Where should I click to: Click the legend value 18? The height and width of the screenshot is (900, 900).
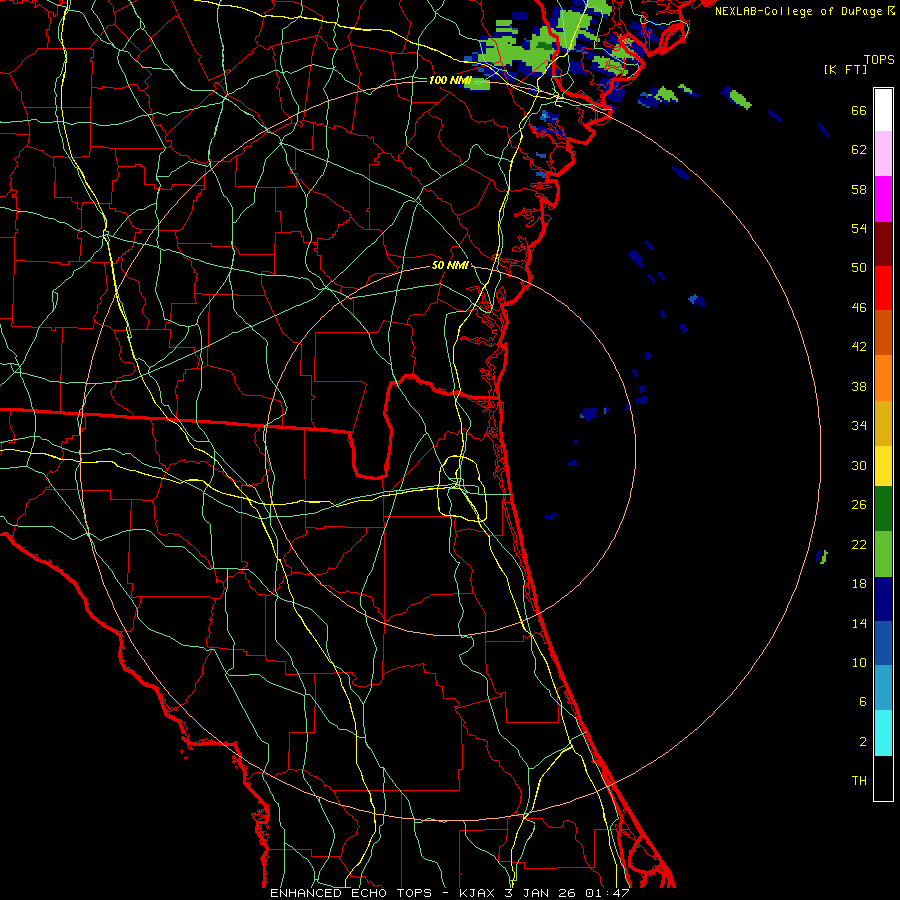(x=859, y=584)
